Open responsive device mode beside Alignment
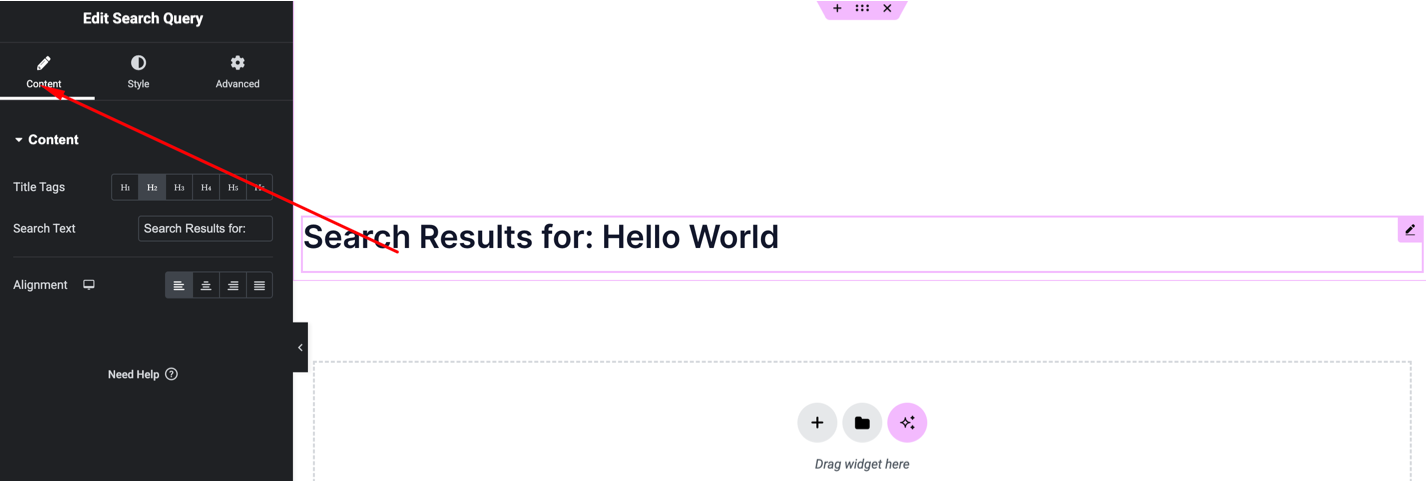The image size is (1427, 481). coord(89,285)
